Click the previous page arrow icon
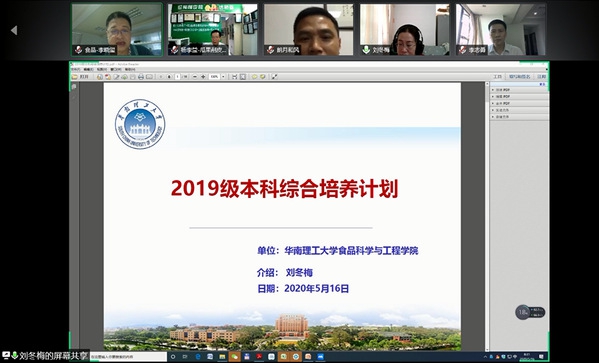The width and height of the screenshot is (599, 363). [x=161, y=77]
